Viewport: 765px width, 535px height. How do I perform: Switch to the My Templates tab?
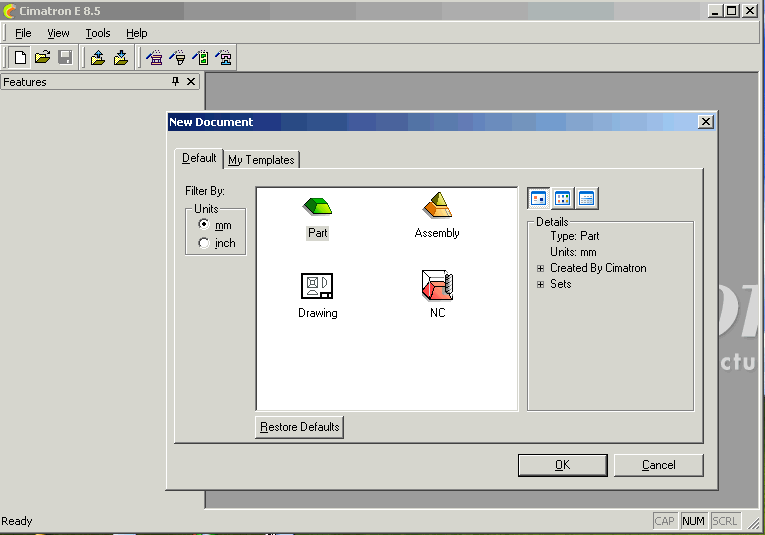[x=262, y=160]
